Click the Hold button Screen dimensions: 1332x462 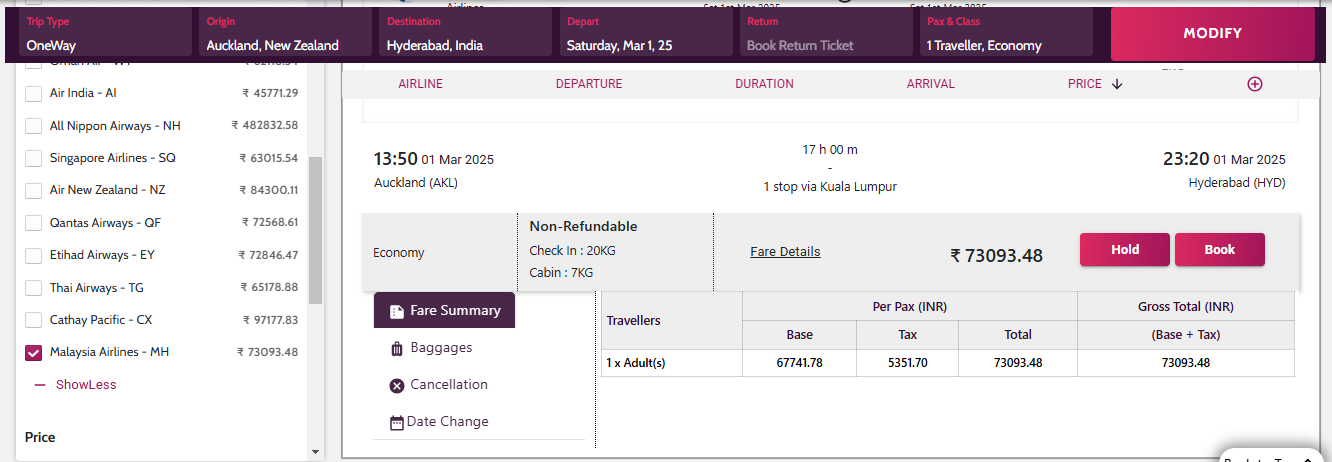point(1124,250)
